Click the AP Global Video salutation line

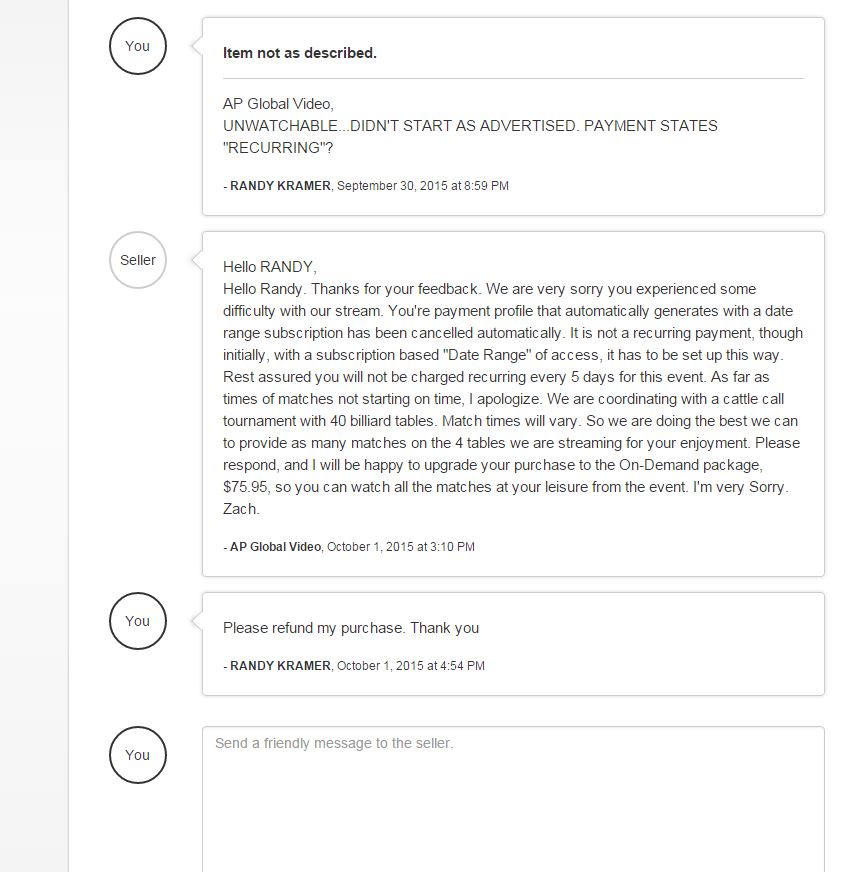pyautogui.click(x=278, y=104)
